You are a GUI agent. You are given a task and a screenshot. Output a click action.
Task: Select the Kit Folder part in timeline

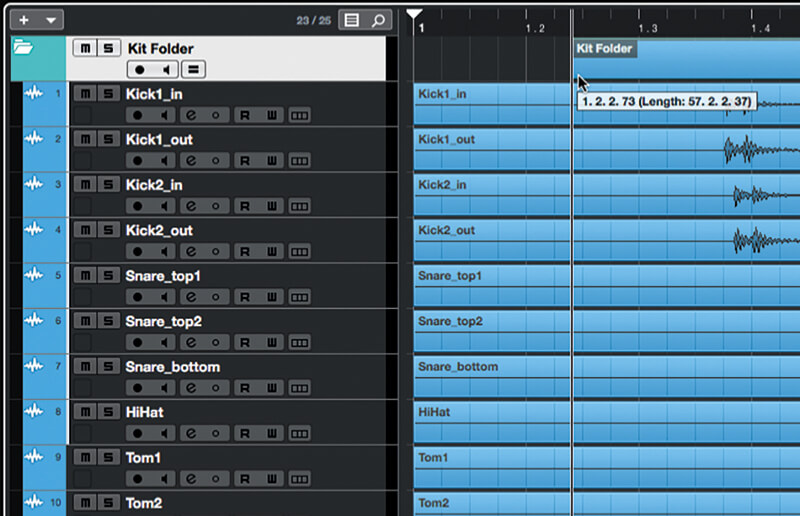[686, 58]
